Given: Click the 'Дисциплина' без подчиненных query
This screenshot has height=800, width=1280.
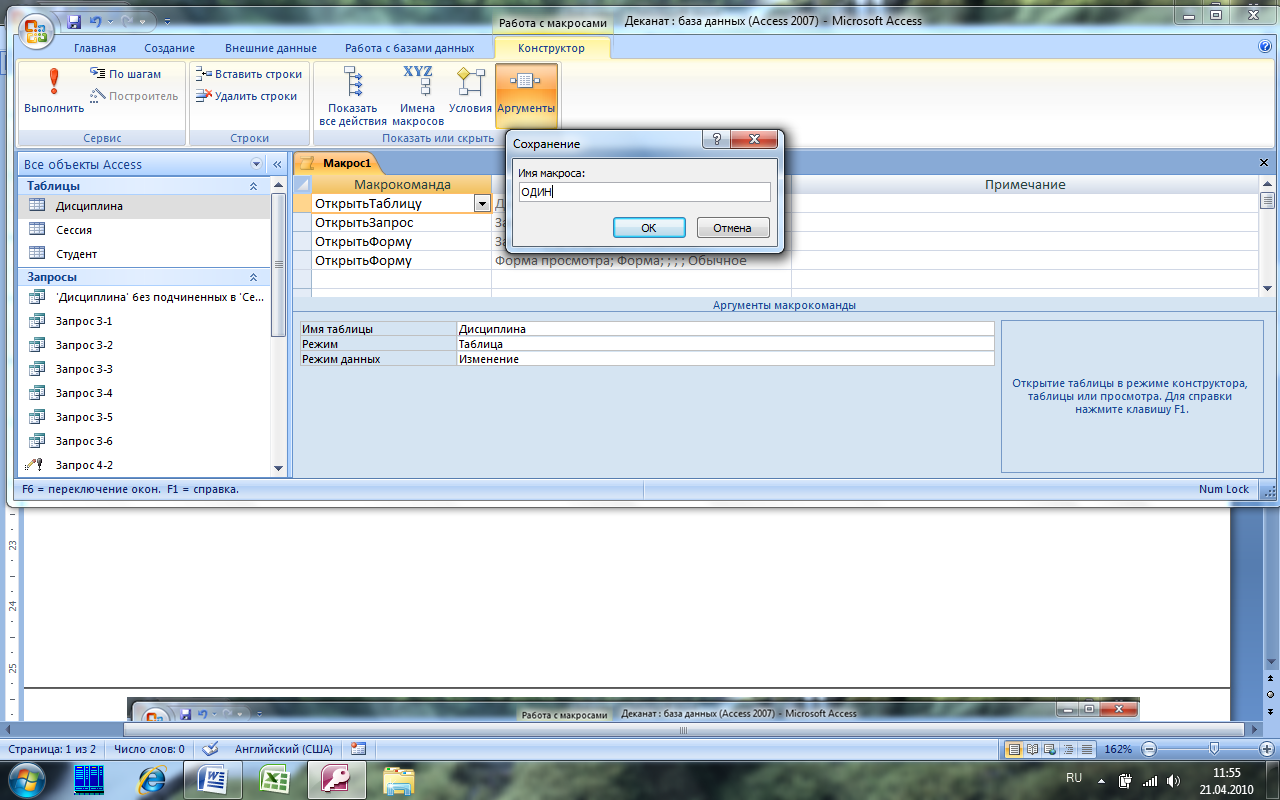Looking at the screenshot, I should tap(144, 297).
